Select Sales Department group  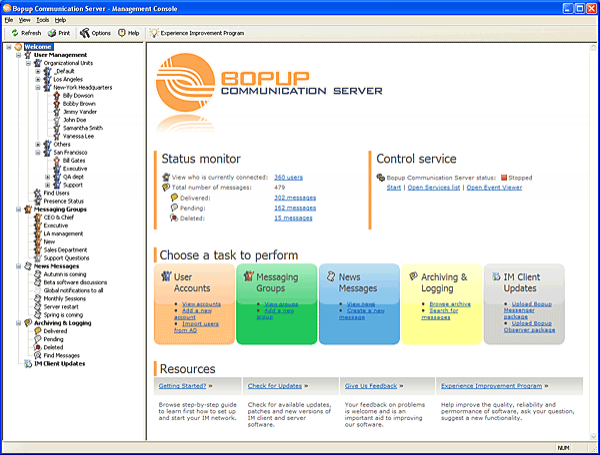click(x=65, y=250)
